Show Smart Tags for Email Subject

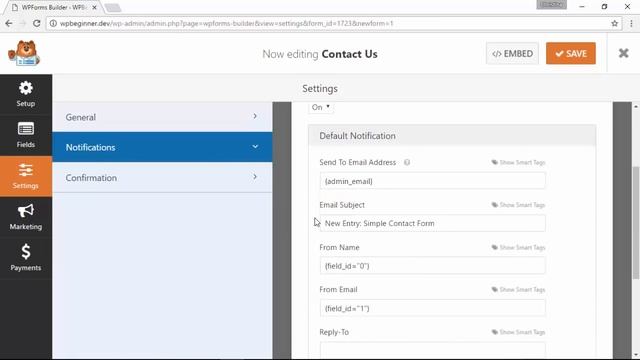coord(518,205)
